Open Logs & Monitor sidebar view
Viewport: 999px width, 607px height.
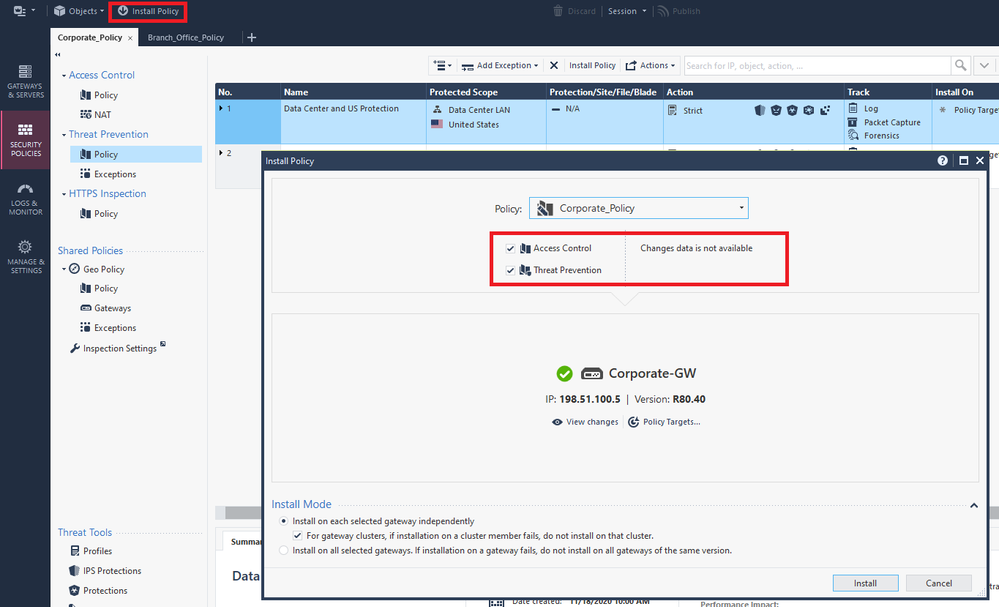pos(25,199)
